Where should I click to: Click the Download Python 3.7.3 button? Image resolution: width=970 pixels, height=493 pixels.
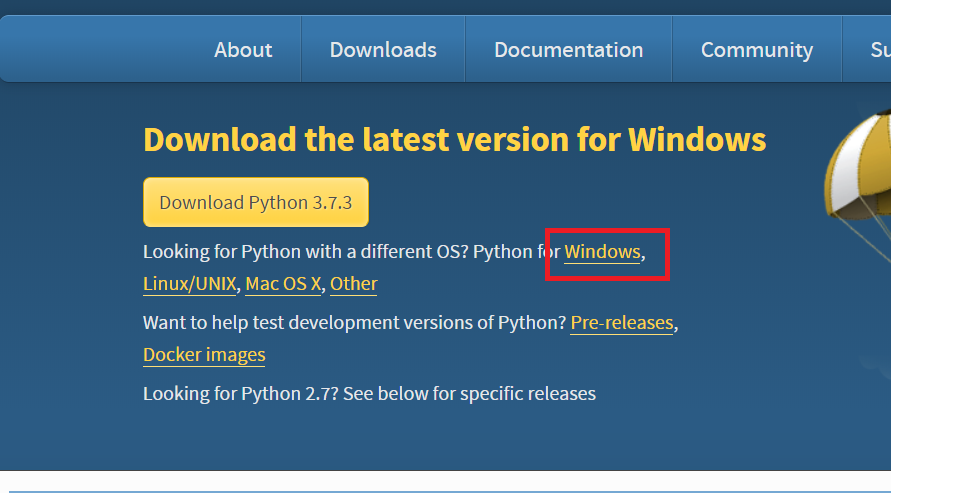[x=255, y=202]
